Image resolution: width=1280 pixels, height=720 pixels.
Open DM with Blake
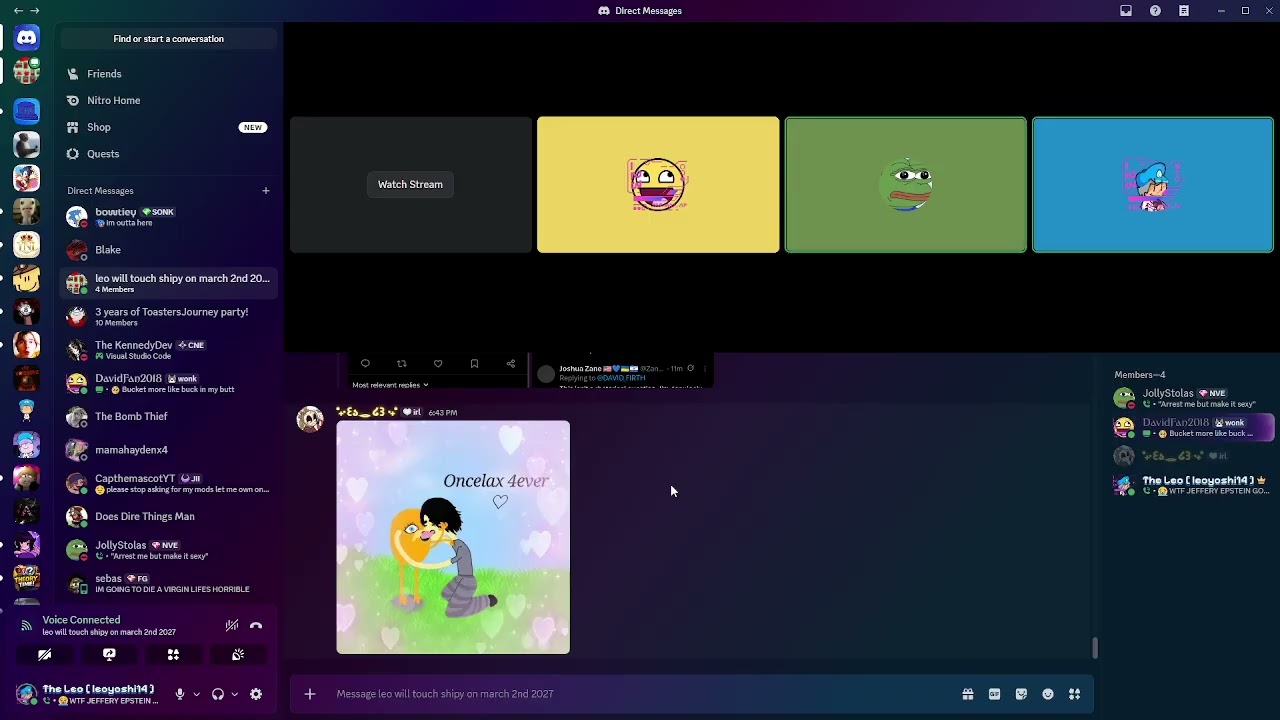tap(168, 250)
